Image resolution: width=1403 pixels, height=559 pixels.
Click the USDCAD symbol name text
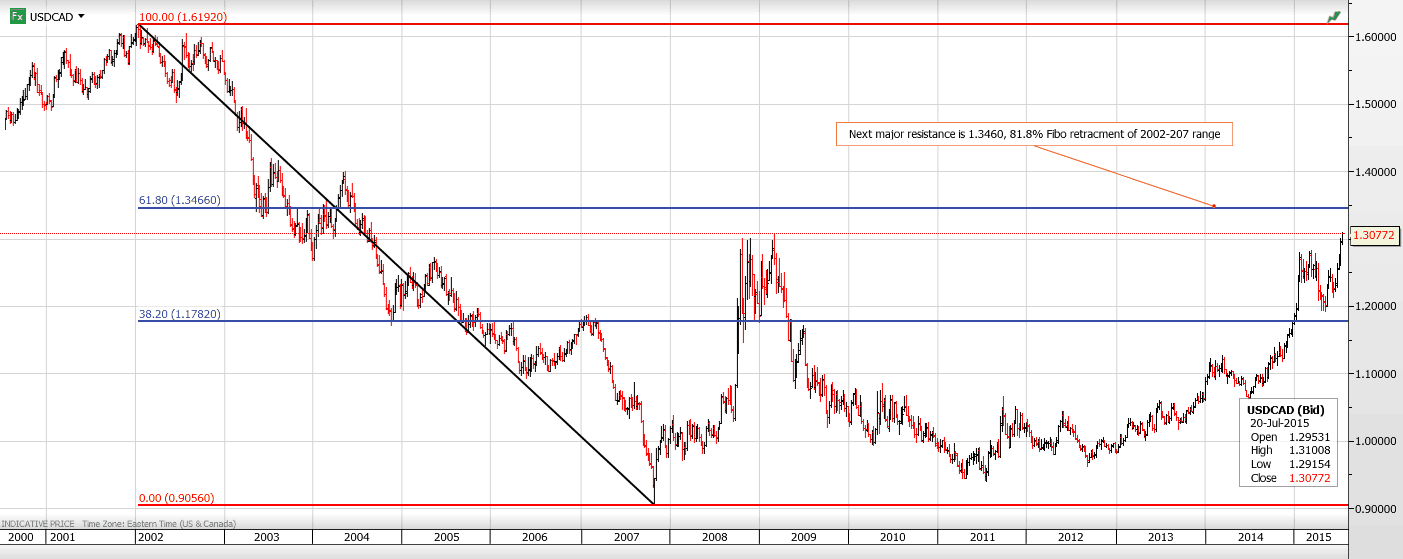pyautogui.click(x=50, y=16)
